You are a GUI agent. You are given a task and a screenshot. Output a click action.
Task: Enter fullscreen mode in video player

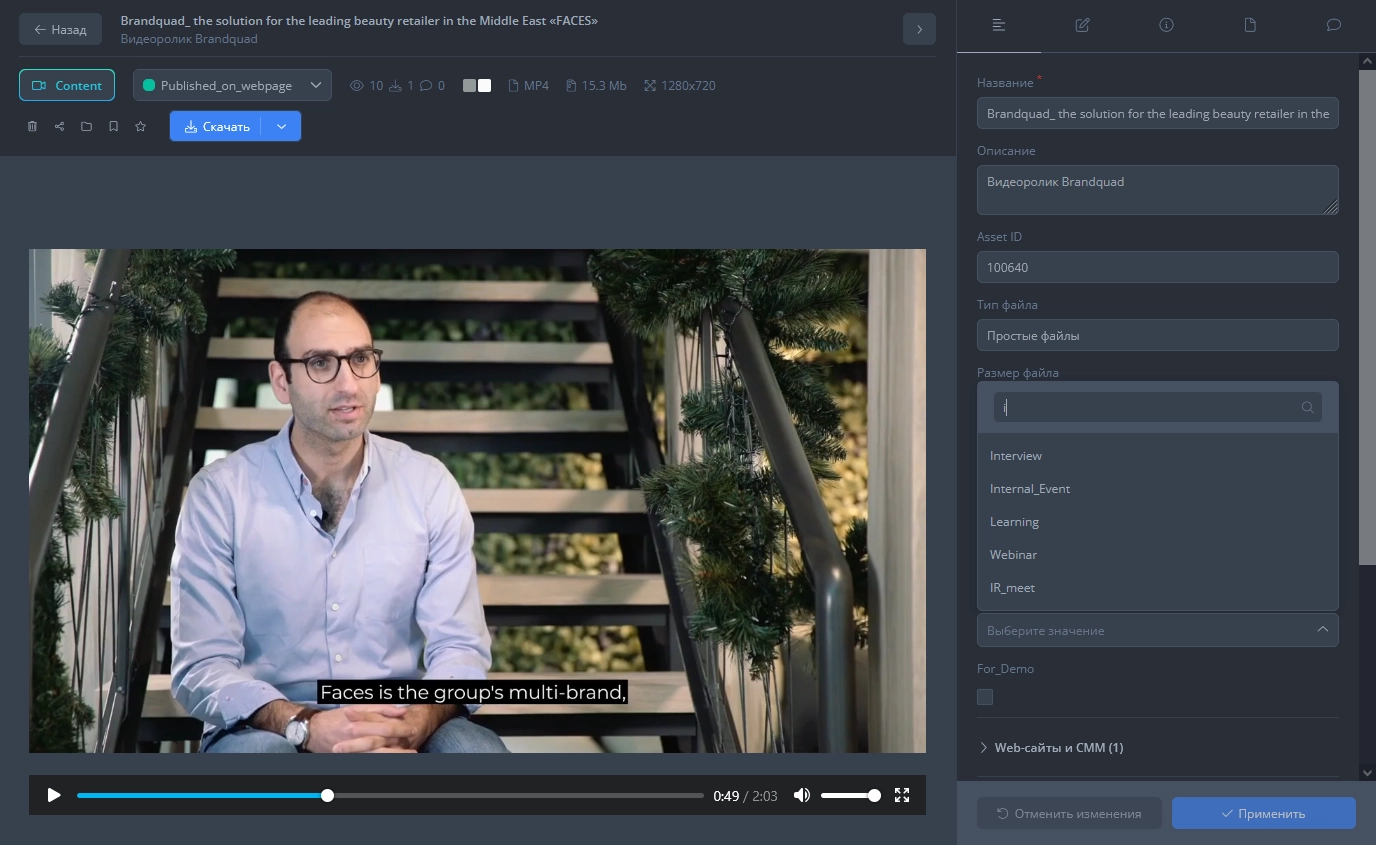pyautogui.click(x=902, y=795)
